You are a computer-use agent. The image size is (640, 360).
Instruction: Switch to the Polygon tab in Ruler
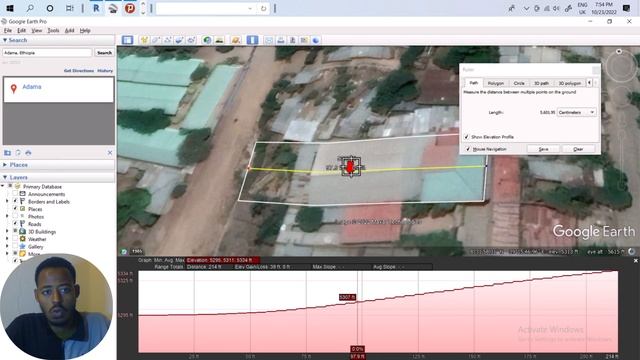[496, 83]
